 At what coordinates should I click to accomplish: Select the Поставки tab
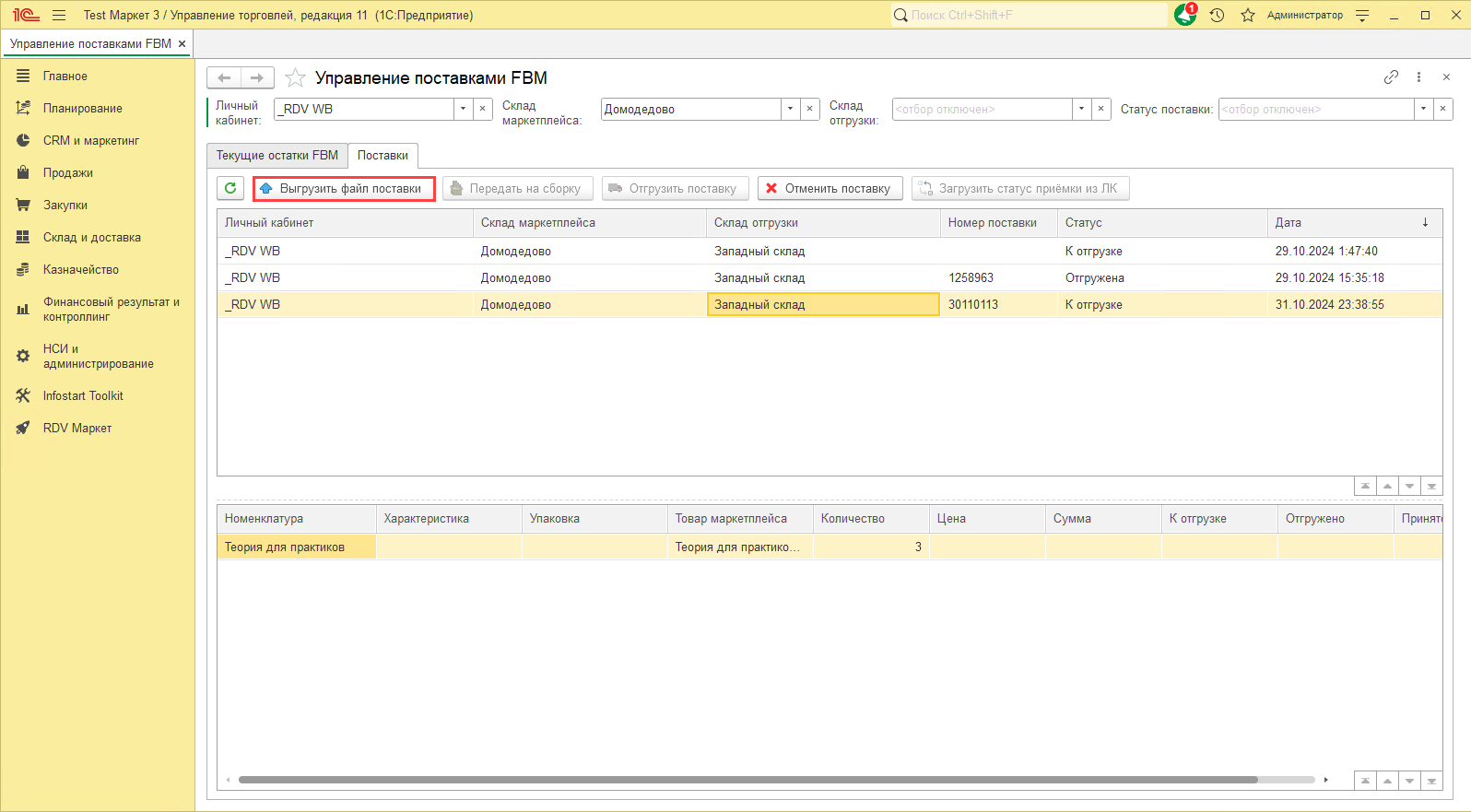382,156
